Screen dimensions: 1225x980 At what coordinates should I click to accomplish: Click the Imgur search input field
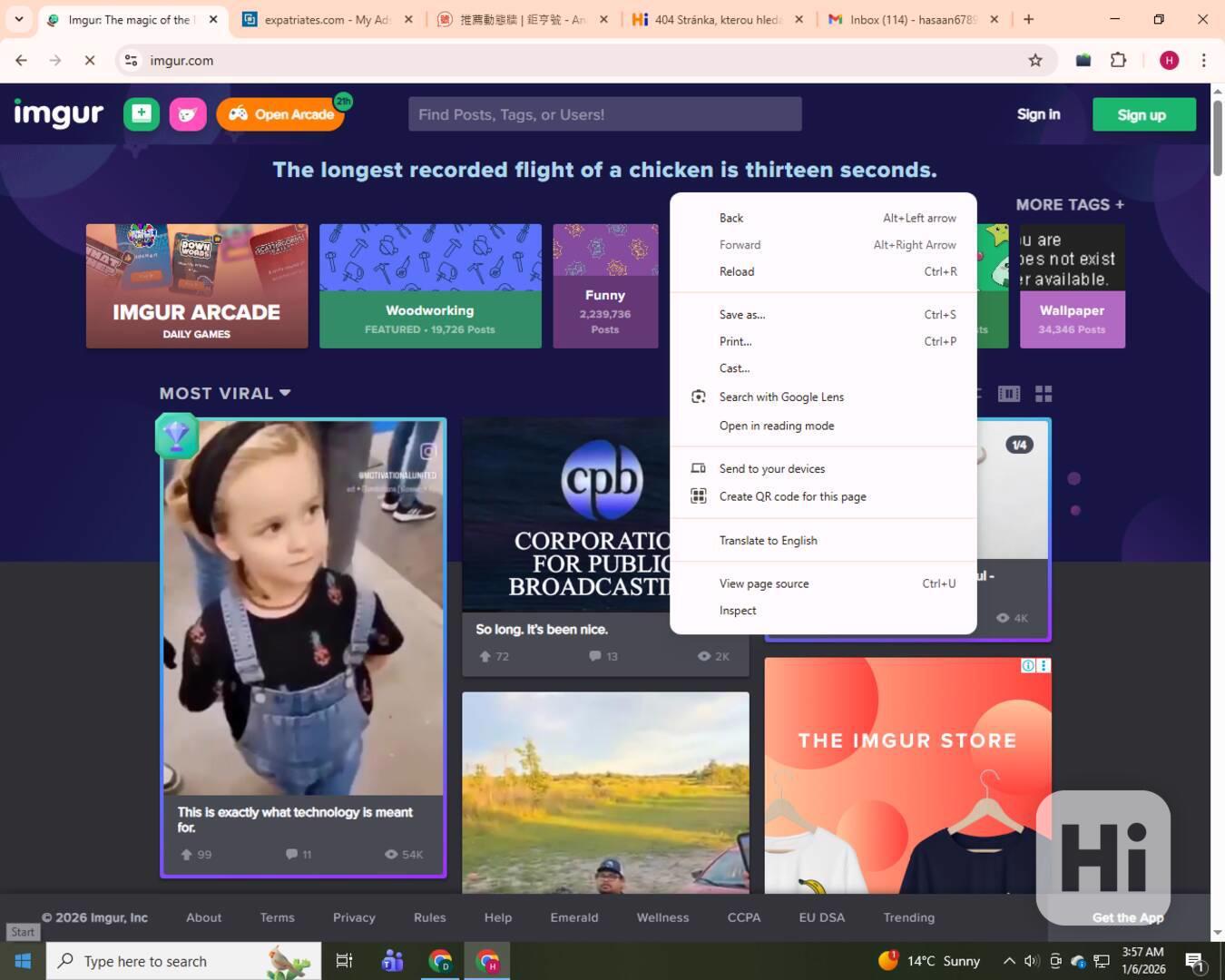click(604, 114)
